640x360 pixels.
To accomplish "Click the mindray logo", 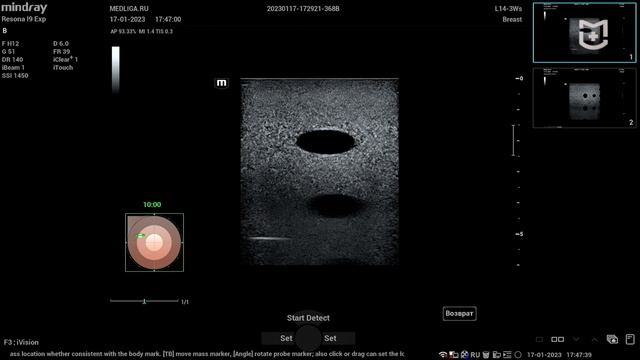I will pyautogui.click(x=24, y=7).
